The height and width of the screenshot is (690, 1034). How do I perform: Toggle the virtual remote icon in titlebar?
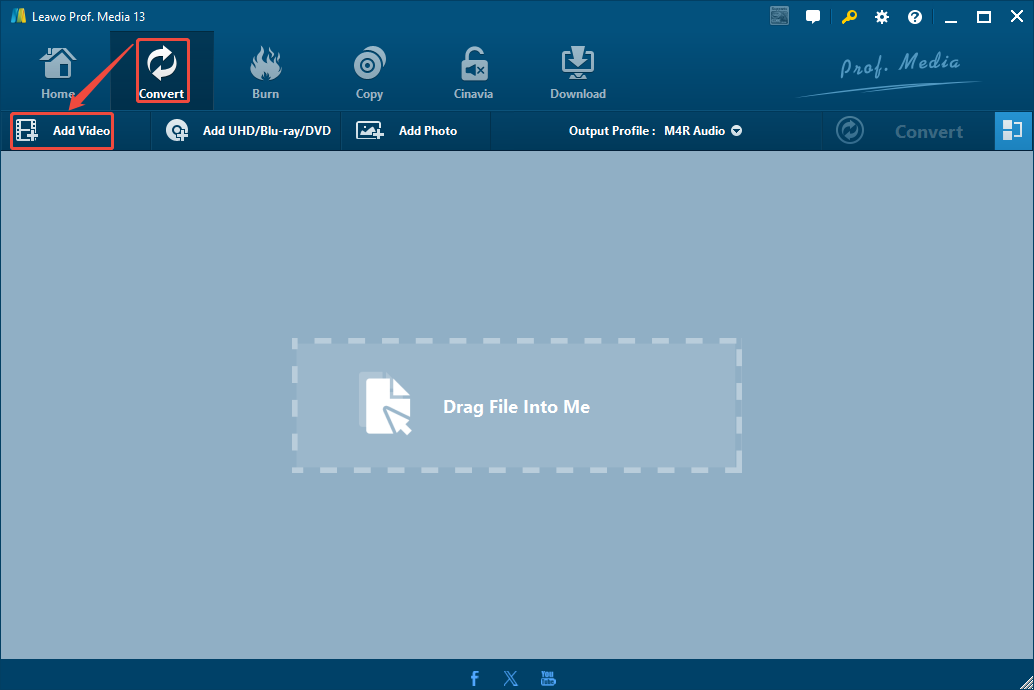click(x=779, y=16)
